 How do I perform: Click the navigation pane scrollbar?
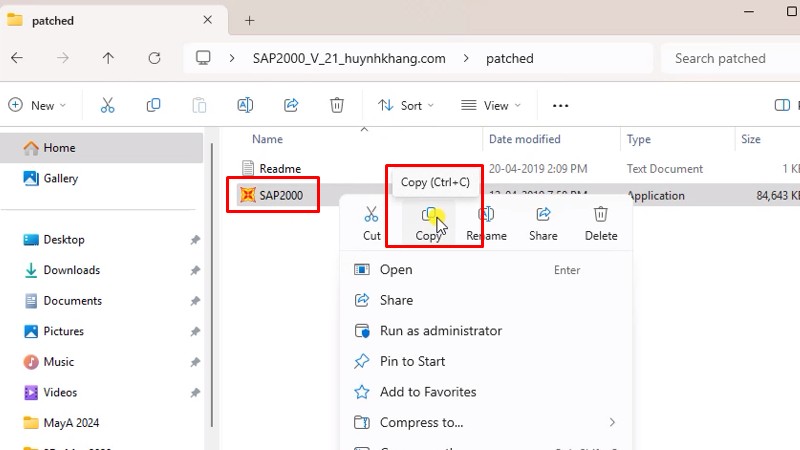212,286
